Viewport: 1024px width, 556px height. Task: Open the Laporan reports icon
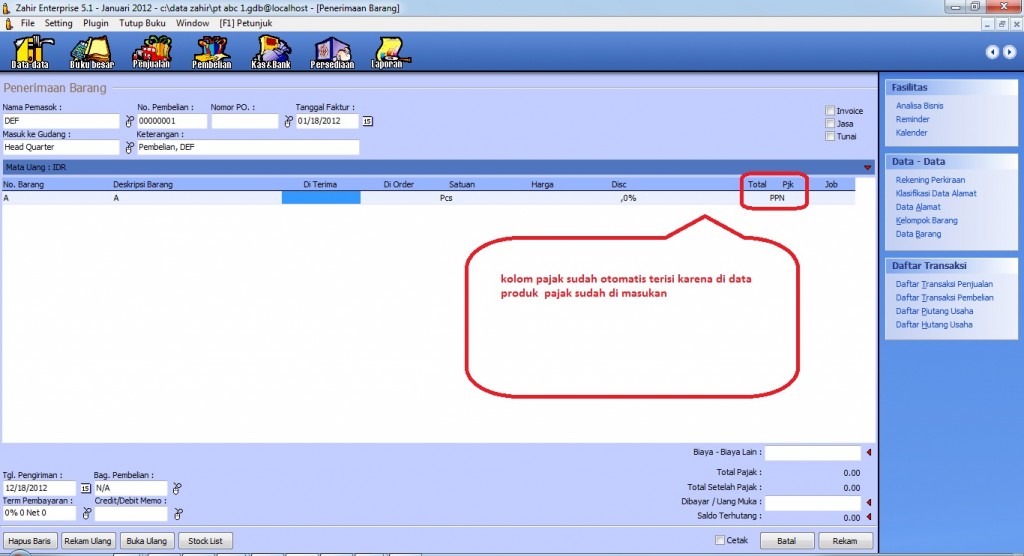pos(388,50)
